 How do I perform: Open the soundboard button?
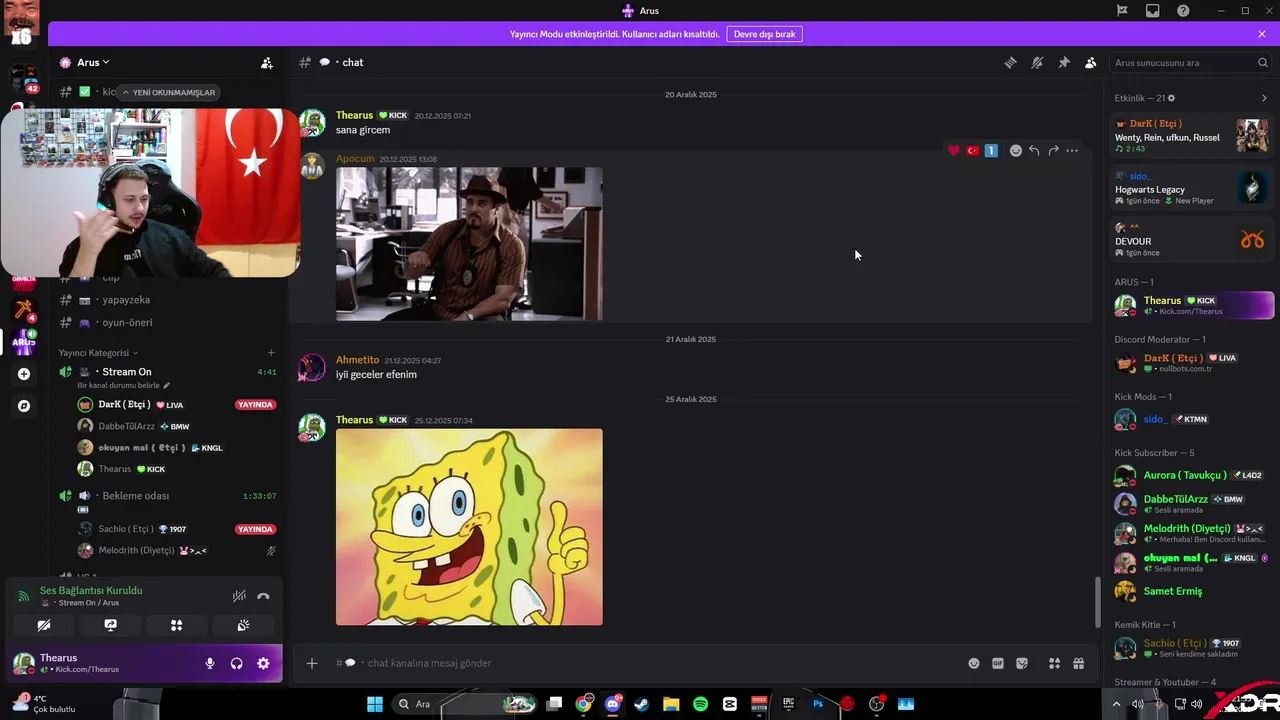tap(243, 626)
